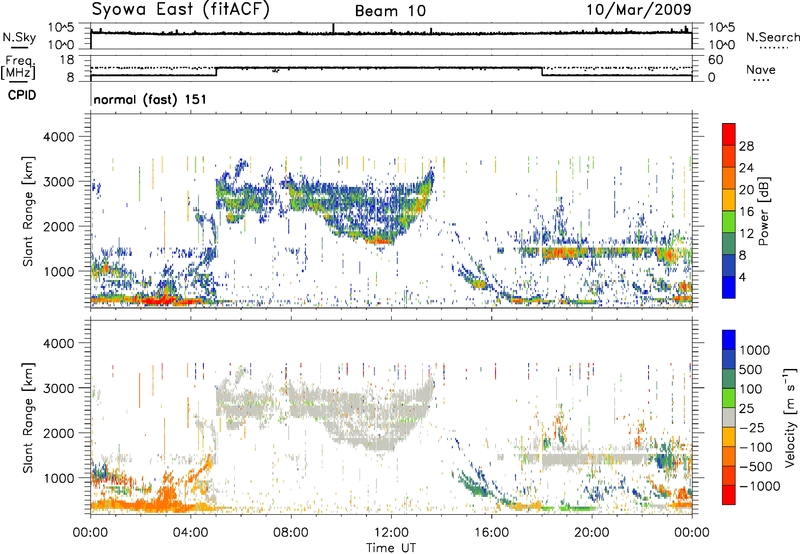The image size is (800, 554).
Task: Click the 'N.Sky' legend label
Action: [19, 37]
